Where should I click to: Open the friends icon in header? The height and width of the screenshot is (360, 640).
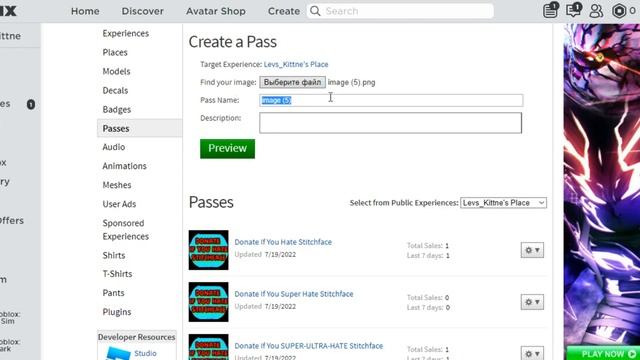596,11
